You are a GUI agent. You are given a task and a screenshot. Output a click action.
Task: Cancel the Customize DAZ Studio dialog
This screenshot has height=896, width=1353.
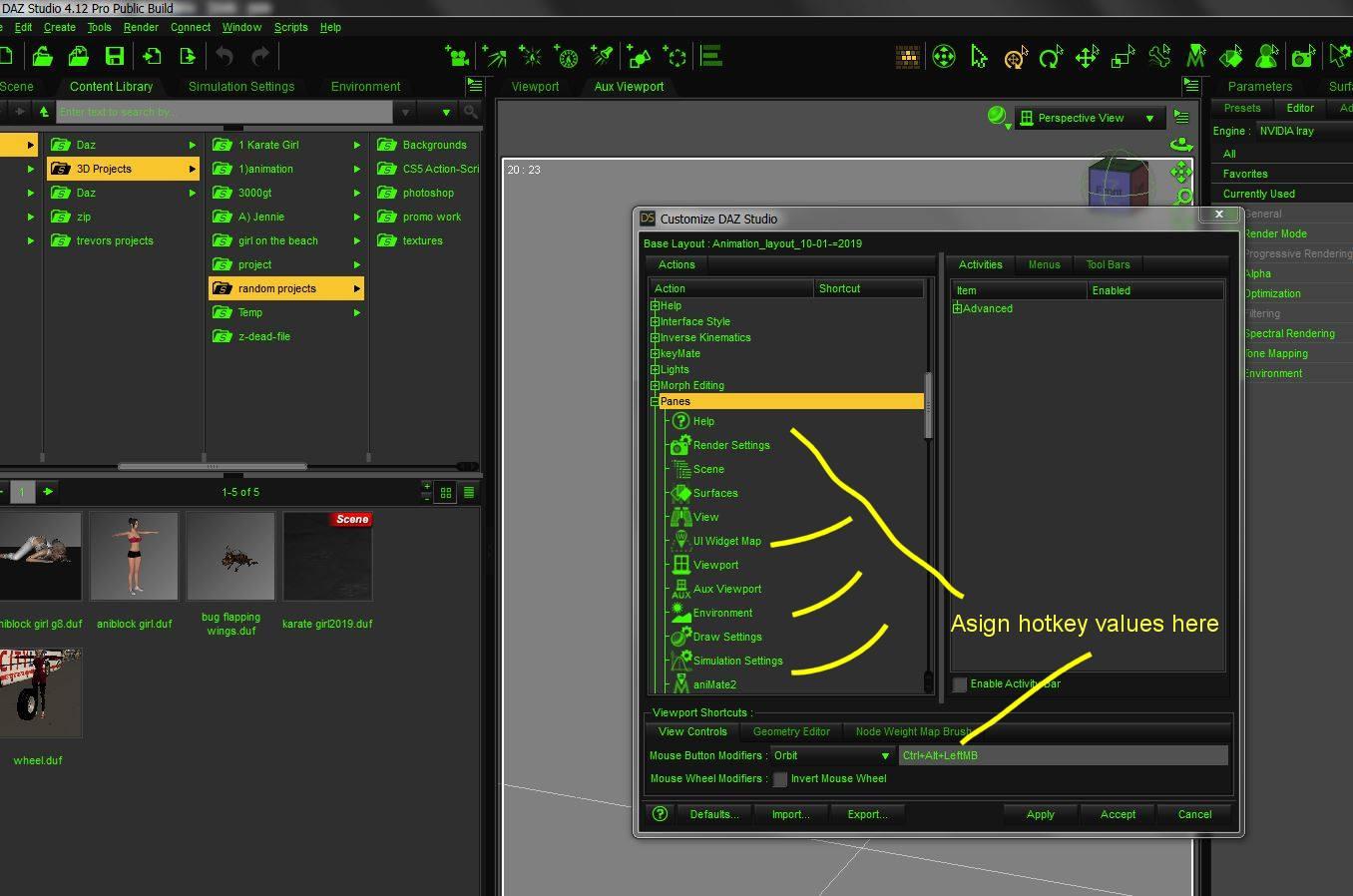(x=1194, y=814)
